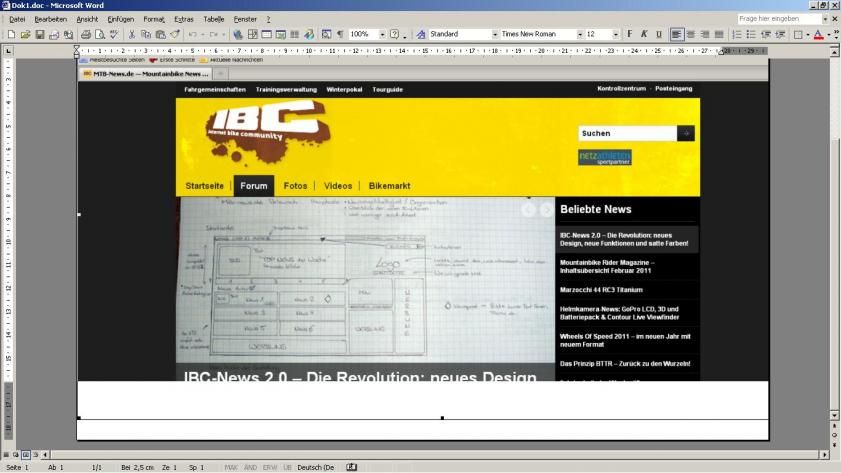Image resolution: width=841 pixels, height=473 pixels.
Task: Show the Drawing toolbar
Action: click(x=309, y=34)
